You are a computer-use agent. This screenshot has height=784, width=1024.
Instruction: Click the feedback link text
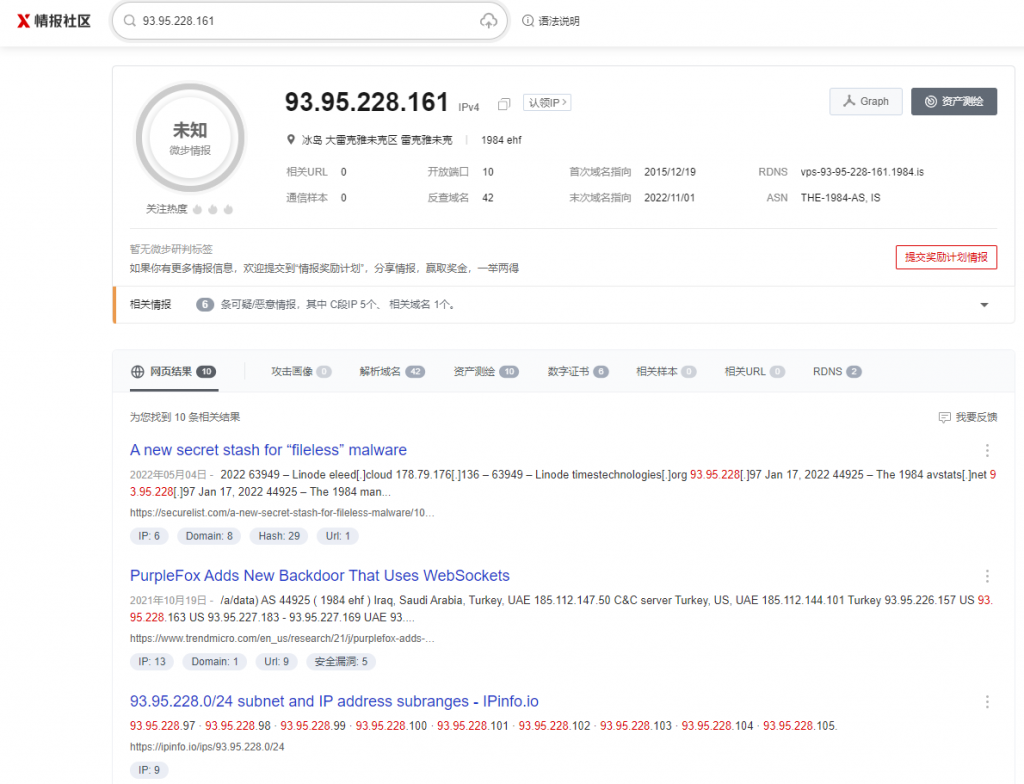click(x=976, y=417)
